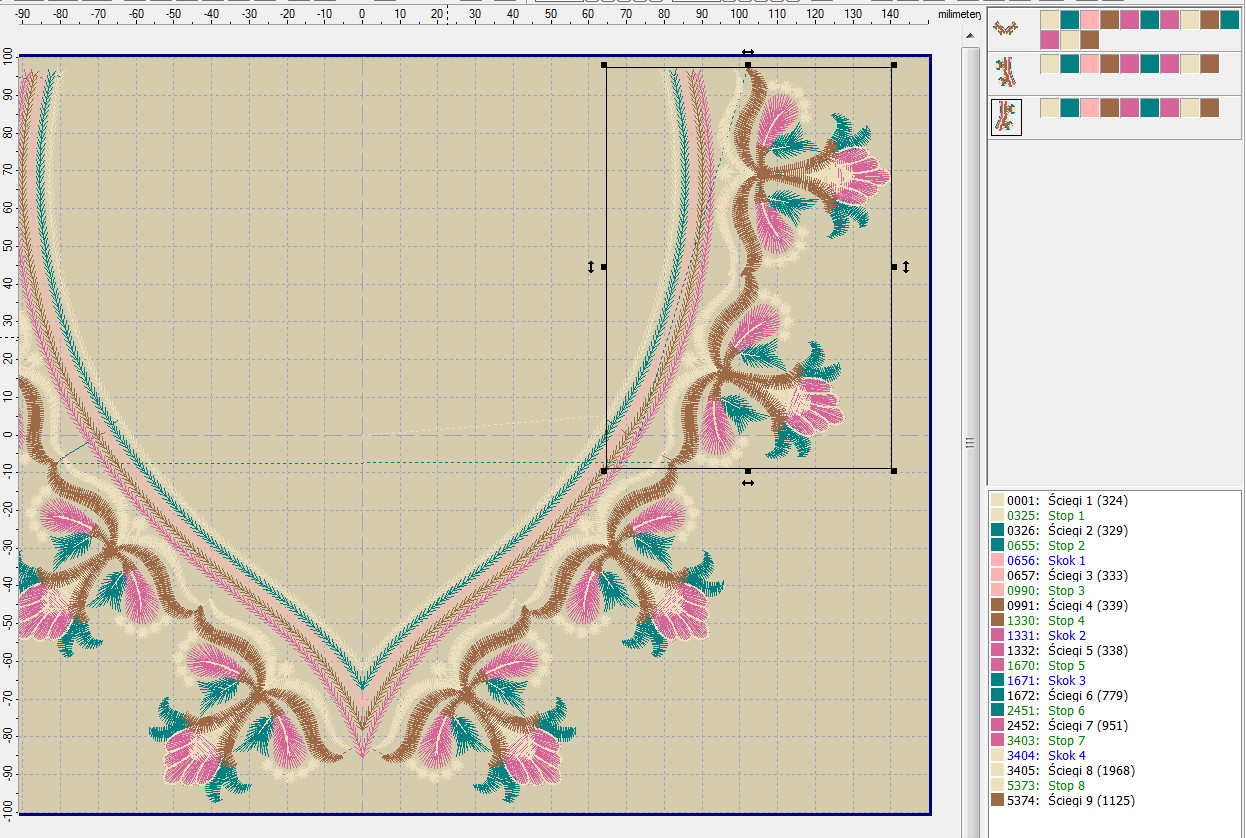
Task: Click the left-middle selection box handle
Action: tap(605, 267)
